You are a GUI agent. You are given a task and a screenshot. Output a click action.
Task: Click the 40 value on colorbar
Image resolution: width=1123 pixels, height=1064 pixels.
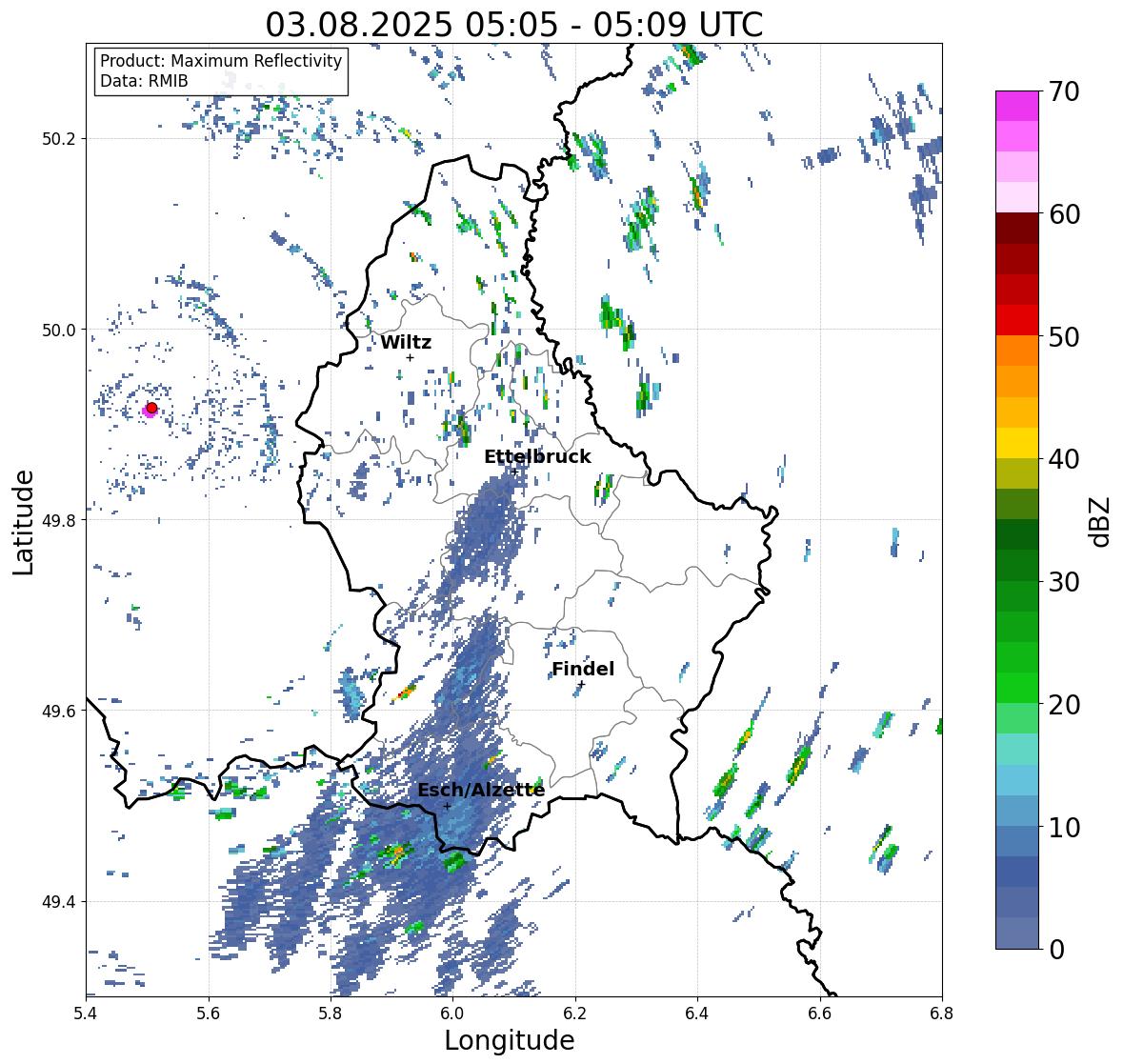tap(1064, 459)
